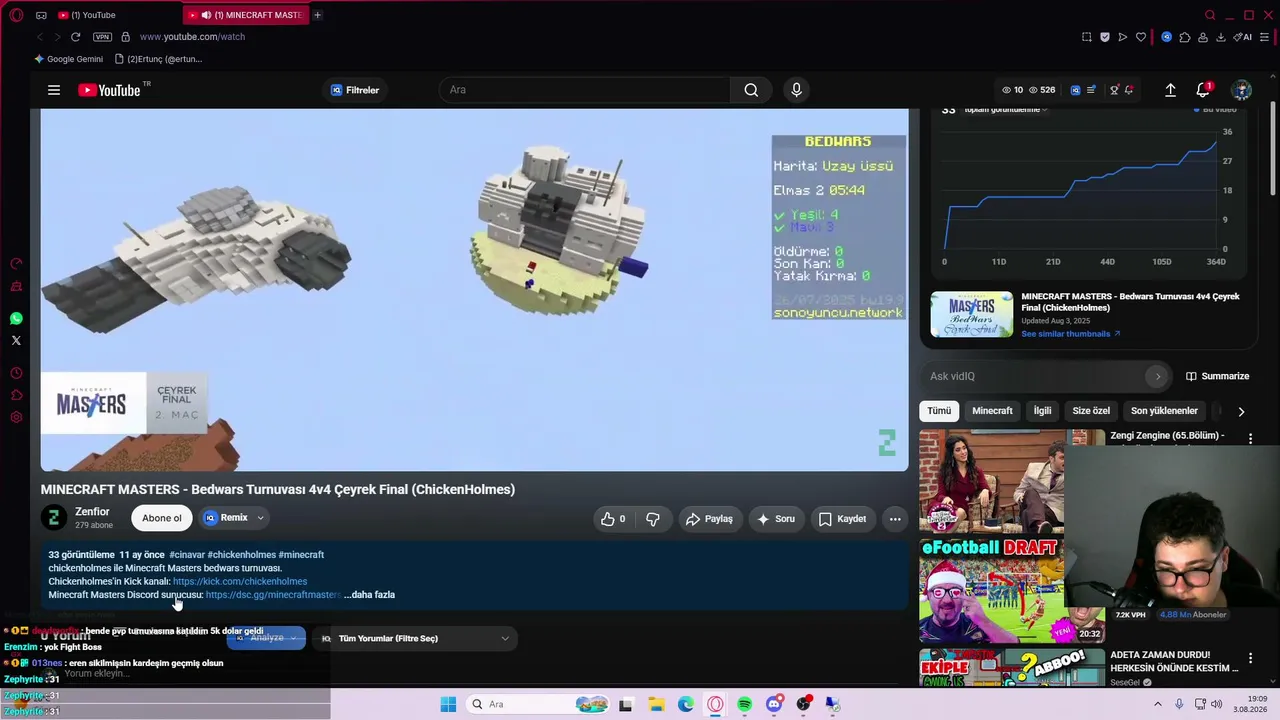
Task: Click the Kaydet save button
Action: 842,519
